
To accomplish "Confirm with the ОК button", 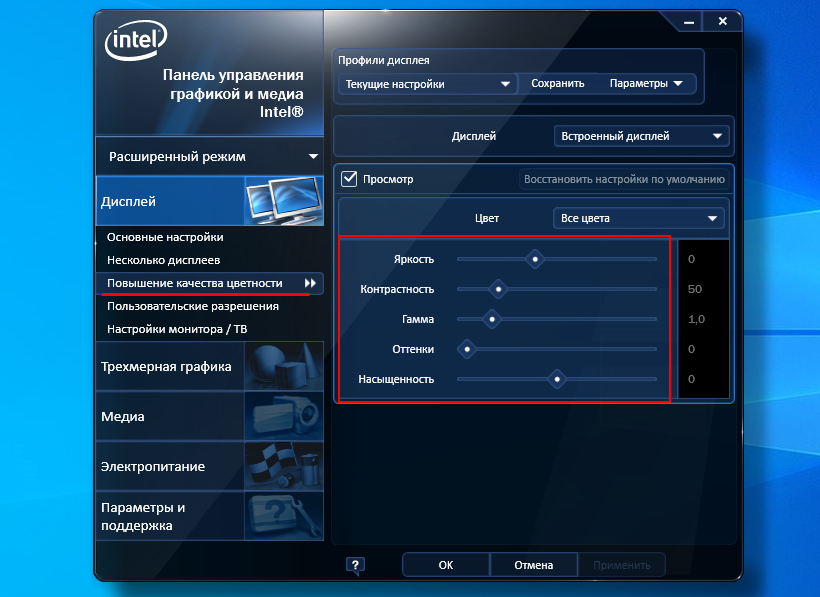I will coord(446,565).
